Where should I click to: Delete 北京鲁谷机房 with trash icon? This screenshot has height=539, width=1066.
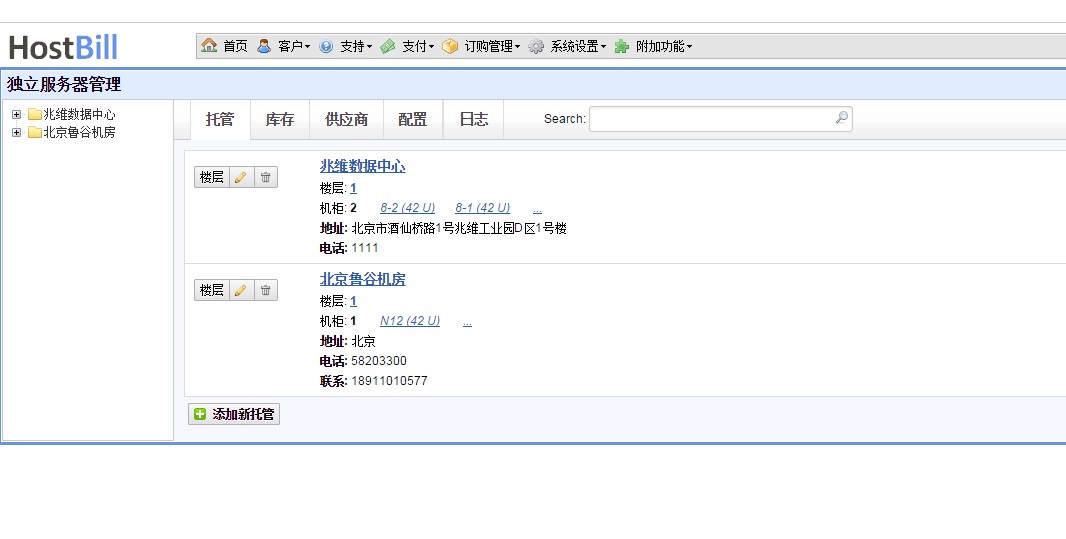coord(266,290)
